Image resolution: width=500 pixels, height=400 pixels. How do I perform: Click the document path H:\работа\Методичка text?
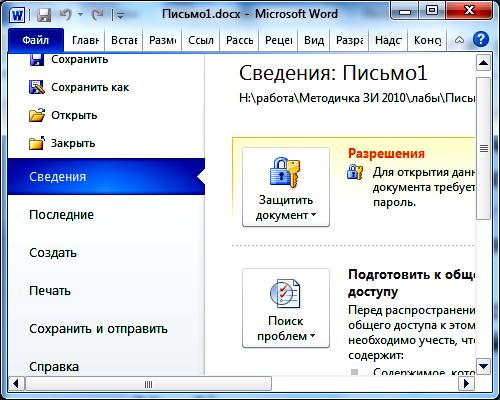point(357,98)
